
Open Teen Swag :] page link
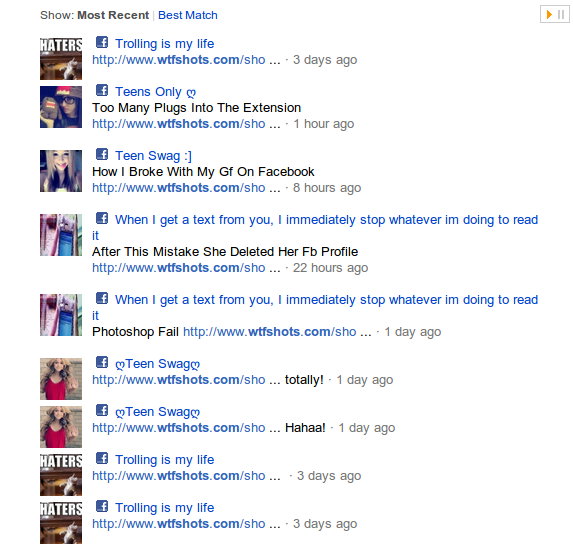(153, 156)
